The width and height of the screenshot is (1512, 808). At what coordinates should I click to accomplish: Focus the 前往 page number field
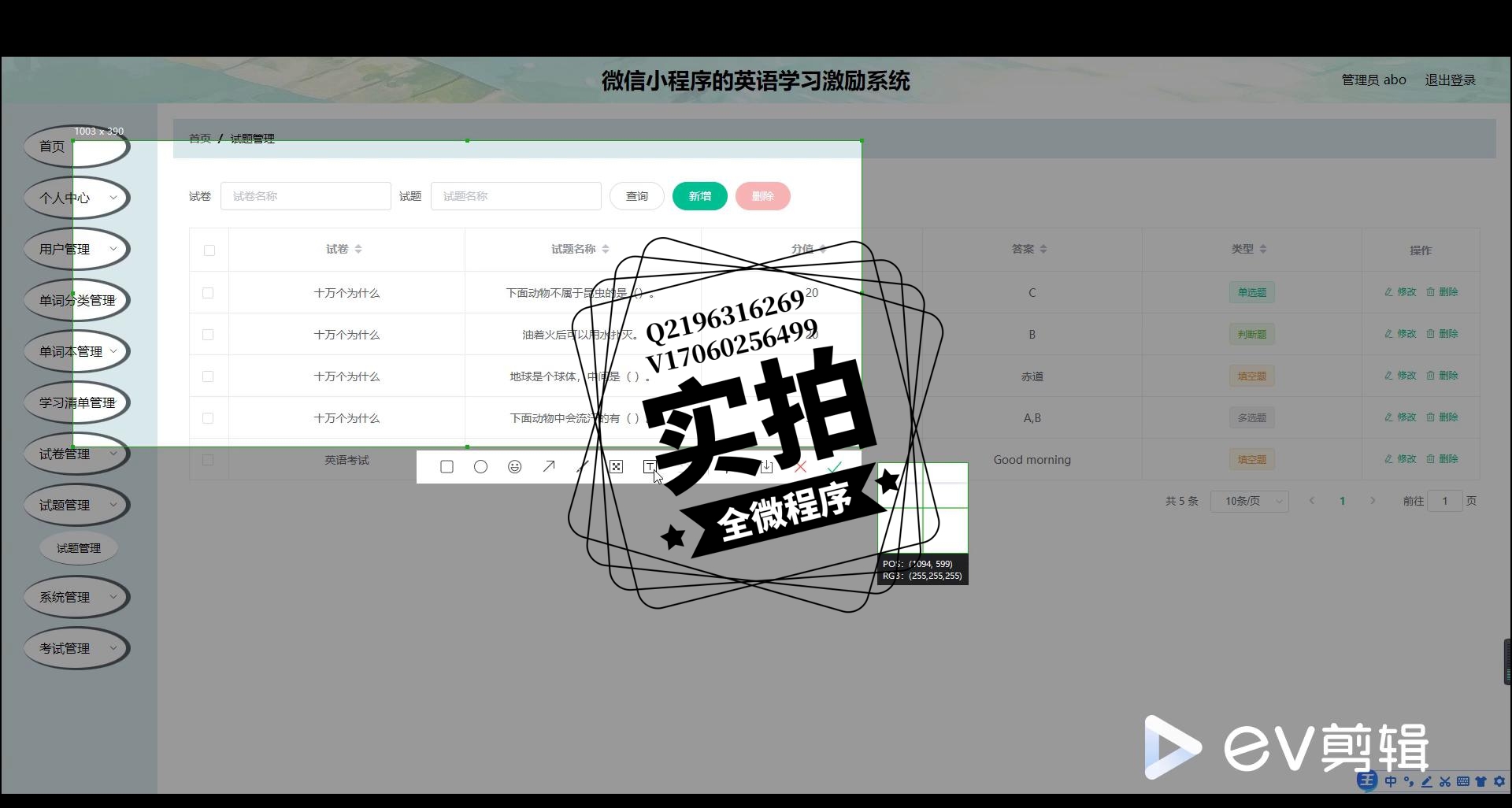(1445, 501)
